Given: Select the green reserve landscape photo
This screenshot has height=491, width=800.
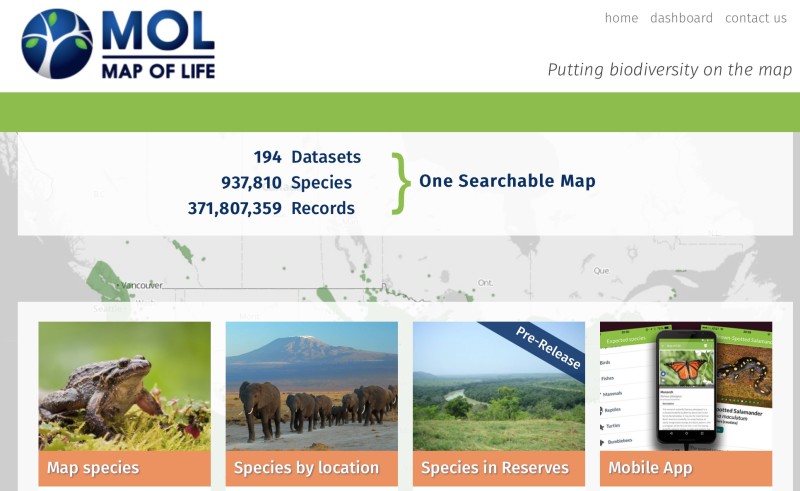Looking at the screenshot, I should pyautogui.click(x=499, y=386).
